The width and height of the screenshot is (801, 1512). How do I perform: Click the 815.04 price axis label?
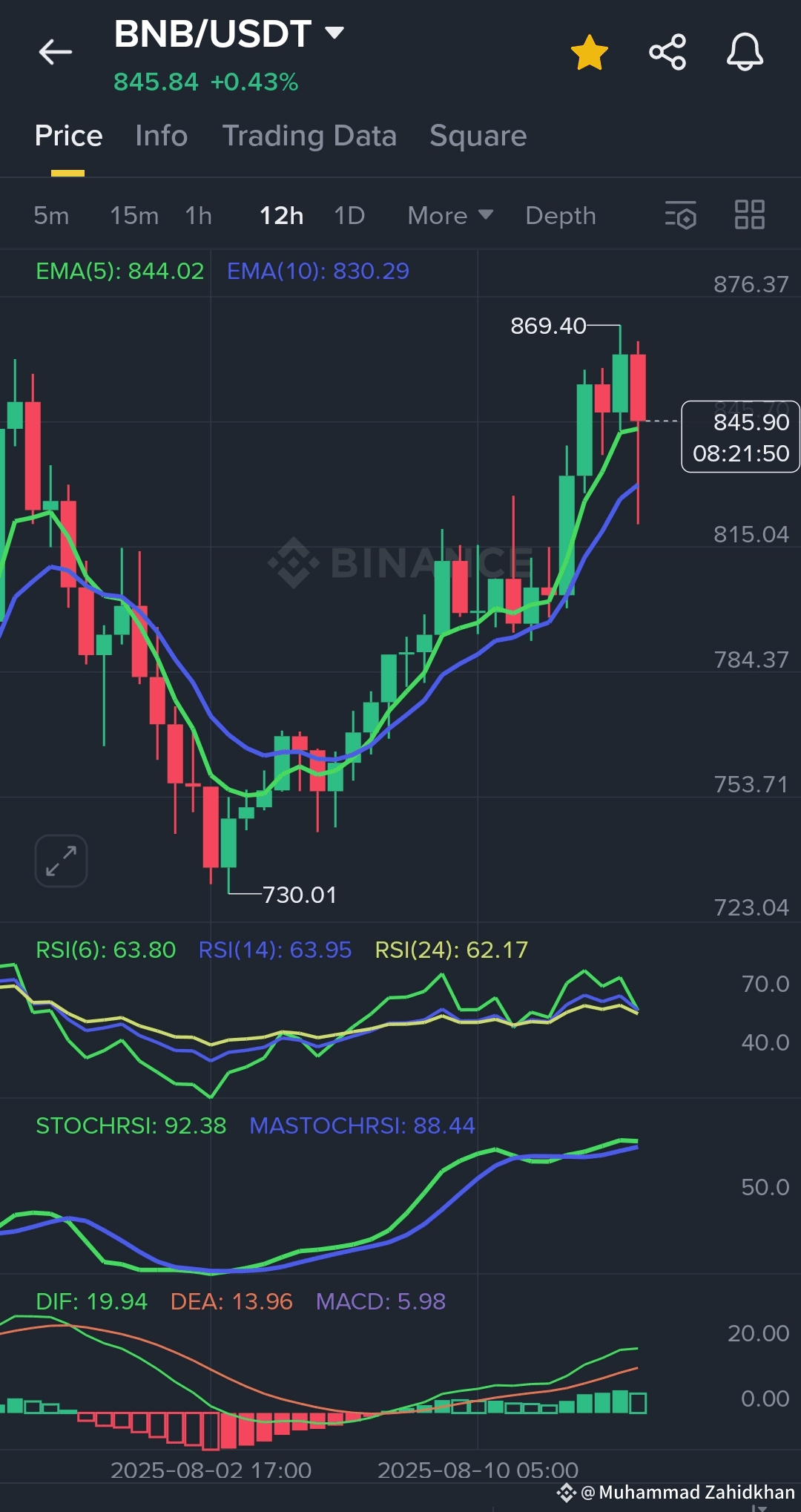(751, 535)
